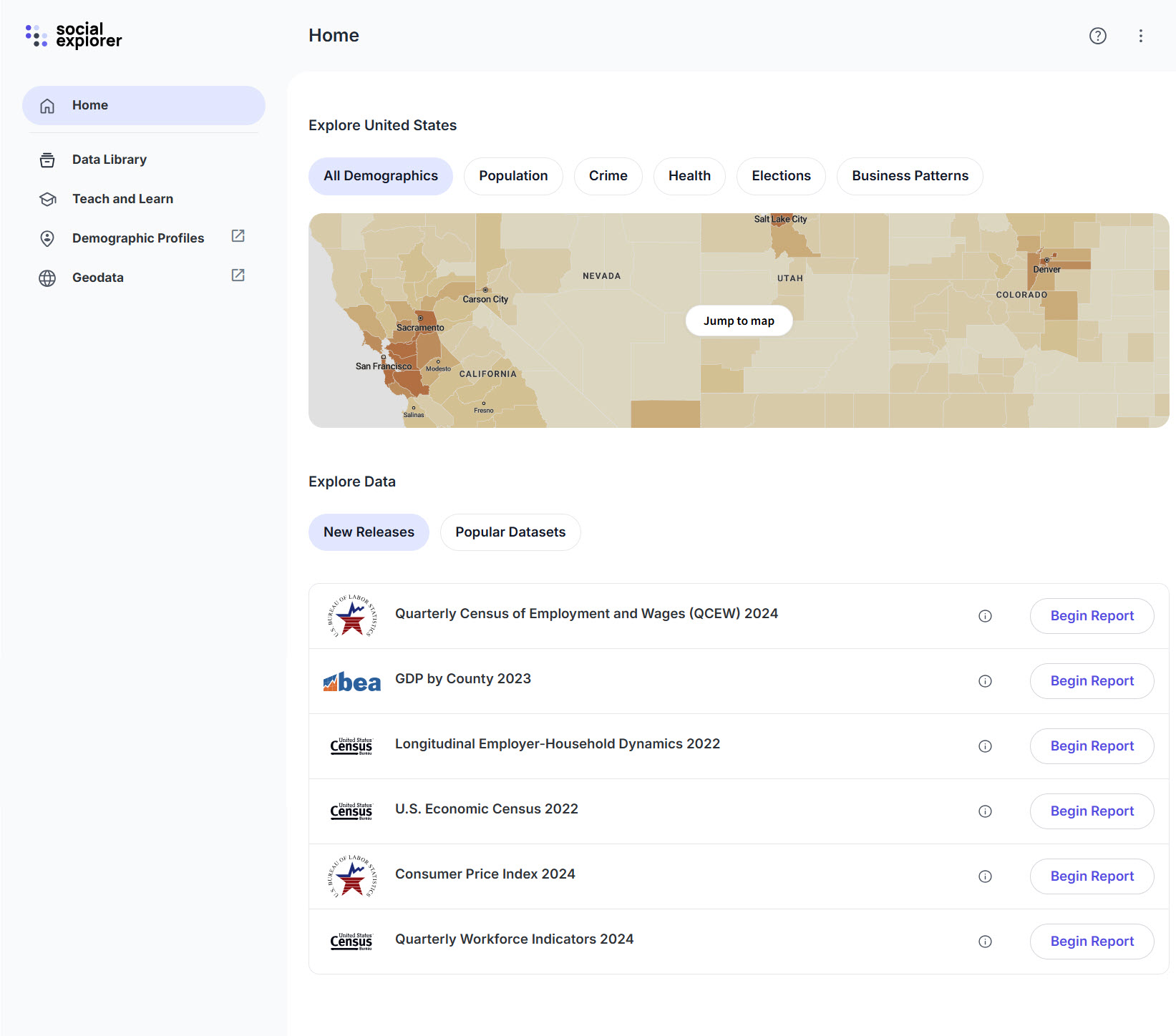Begin Report for Quarterly Workforce Indicators 2024
This screenshot has height=1036, width=1176.
click(1092, 942)
